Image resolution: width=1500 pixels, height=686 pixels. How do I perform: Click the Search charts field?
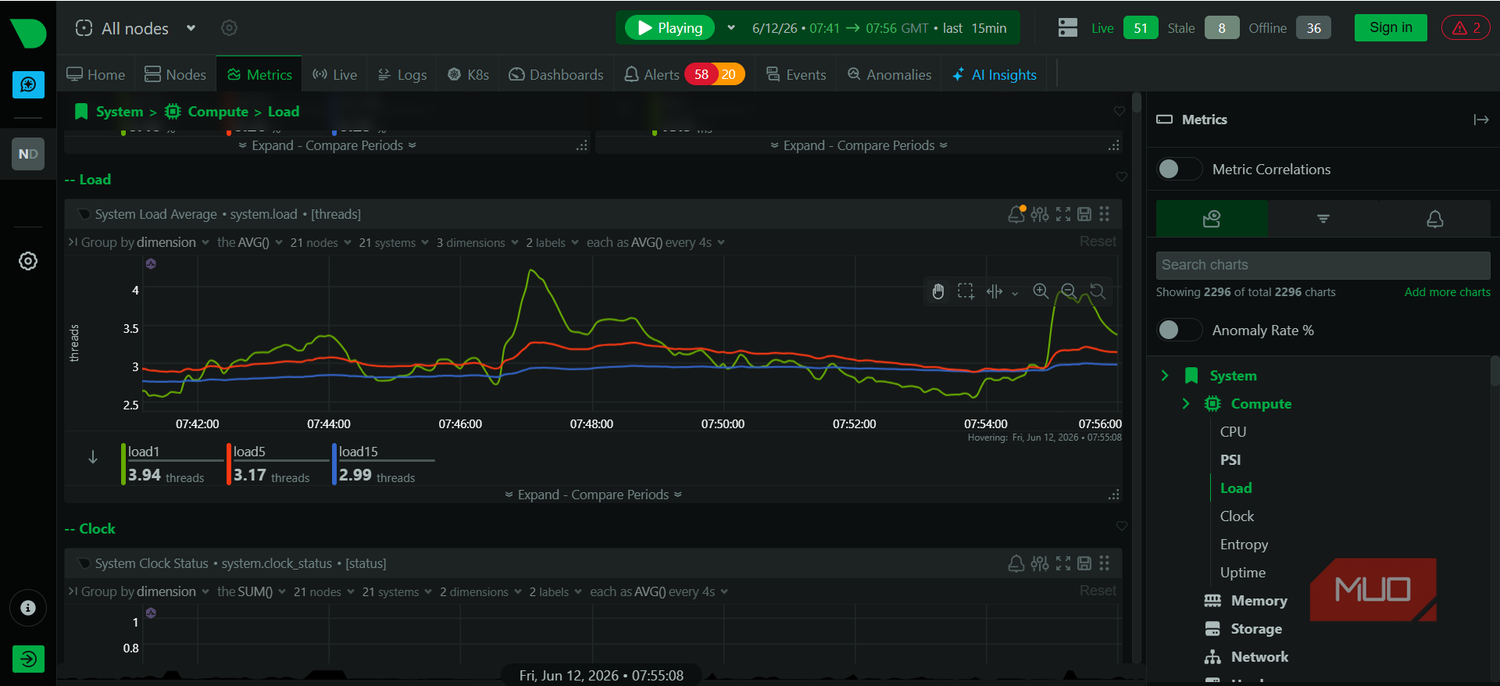coord(1323,265)
